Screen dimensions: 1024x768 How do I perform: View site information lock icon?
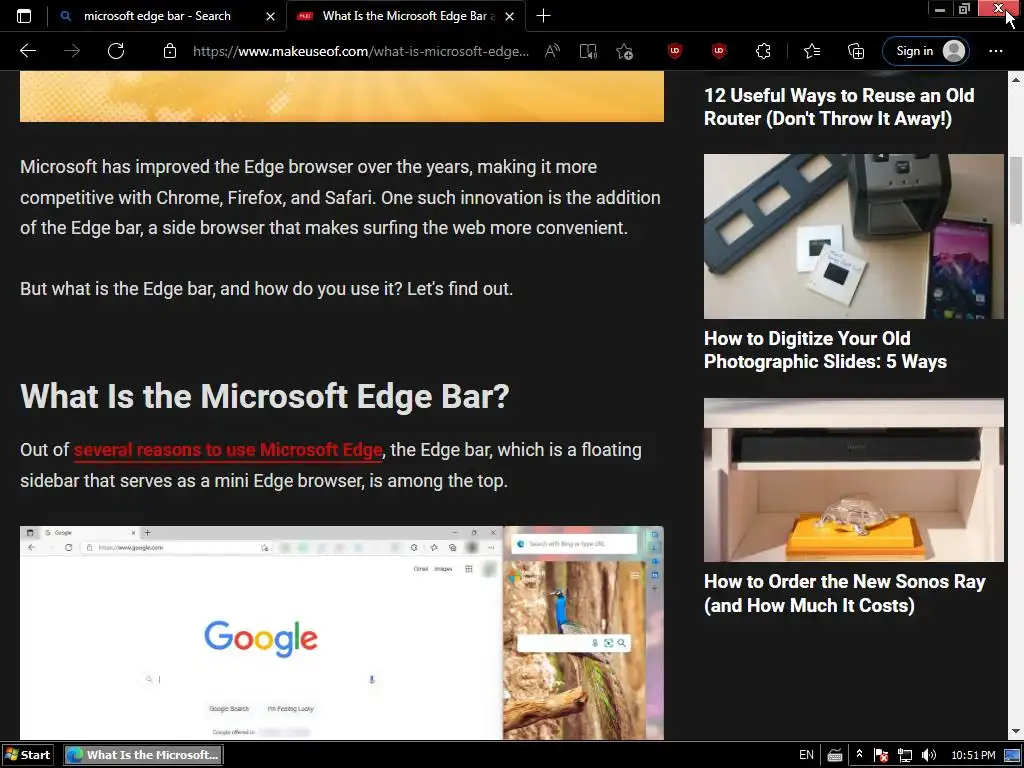tap(170, 51)
